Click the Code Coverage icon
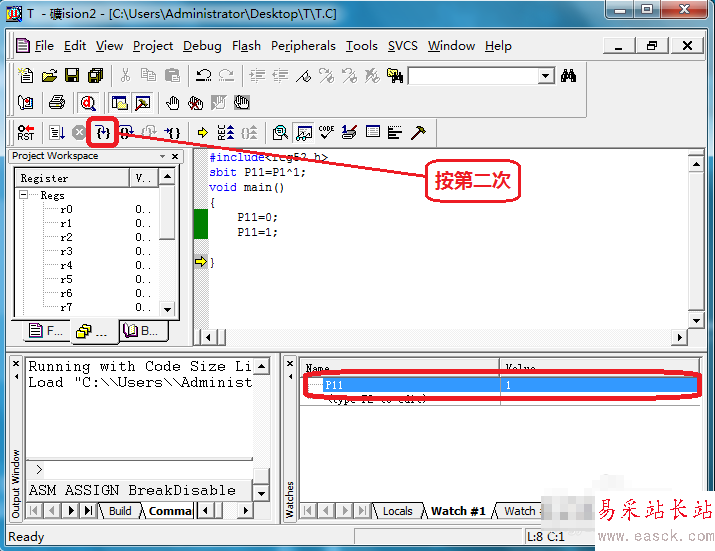 (x=326, y=133)
